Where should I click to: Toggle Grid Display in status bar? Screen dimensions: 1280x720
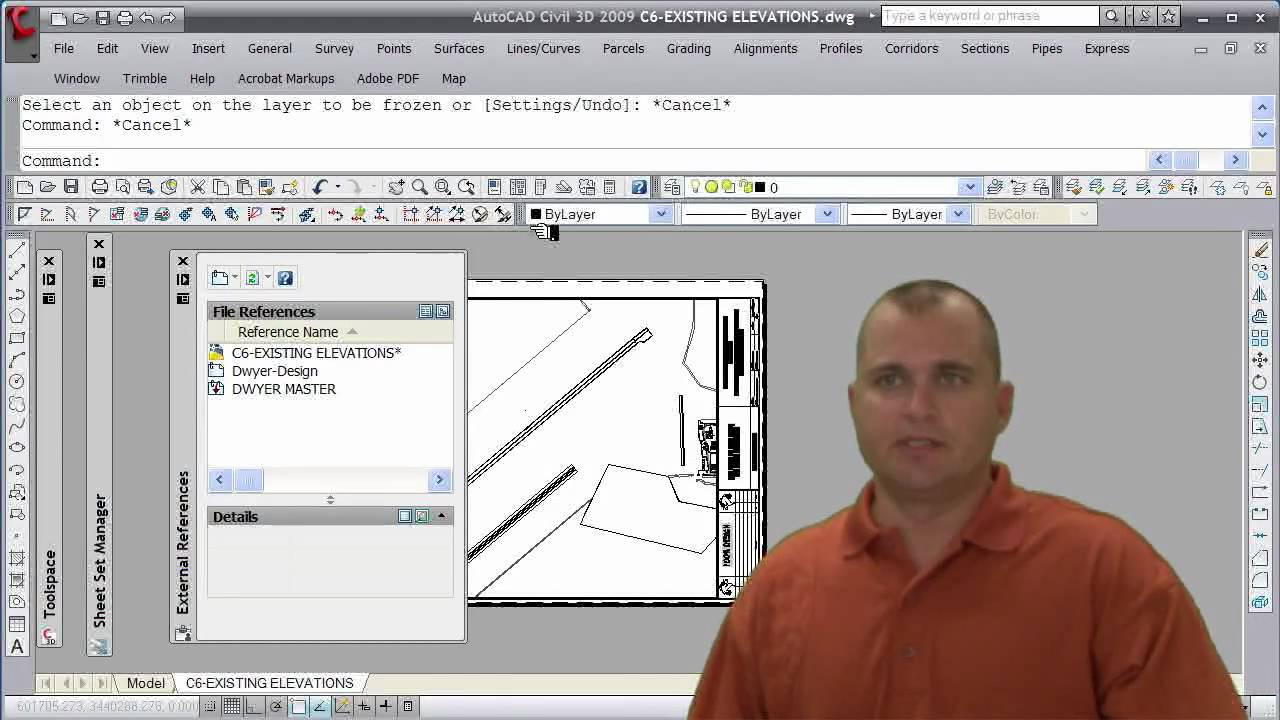[231, 706]
